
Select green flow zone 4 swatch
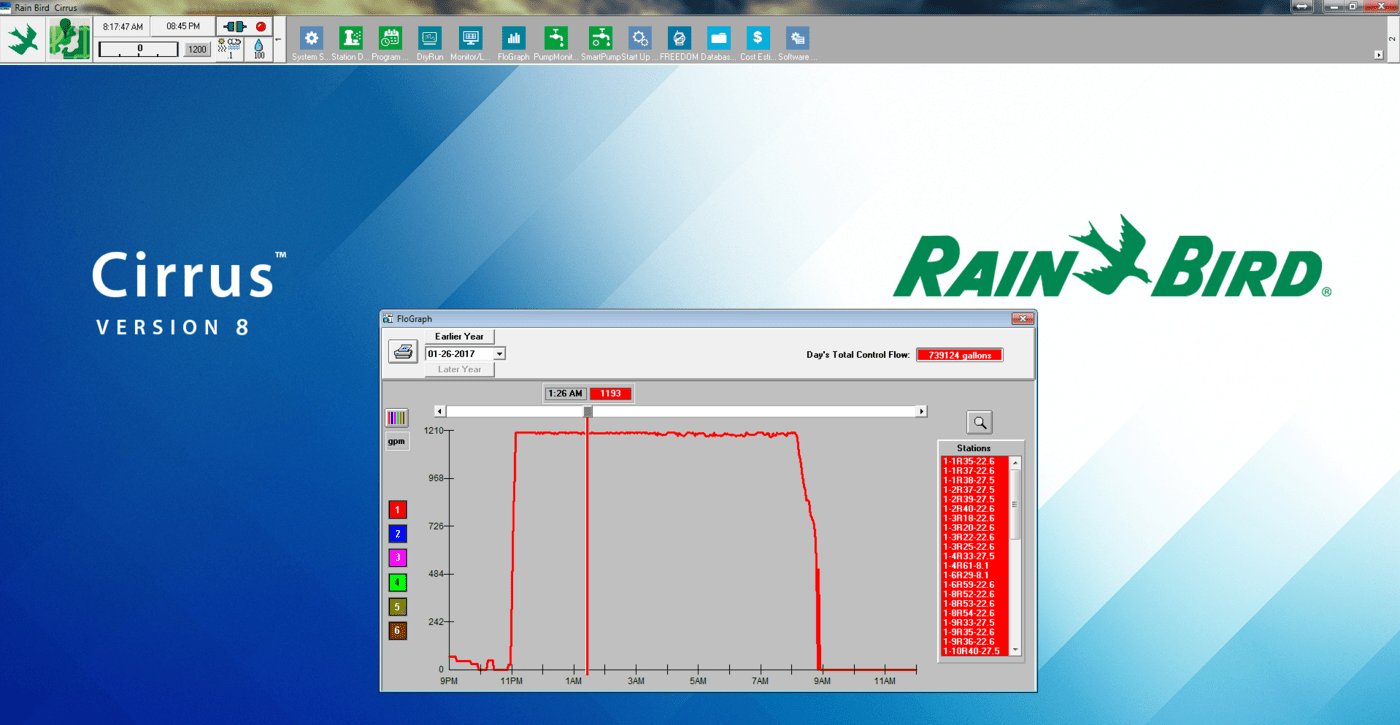397,582
